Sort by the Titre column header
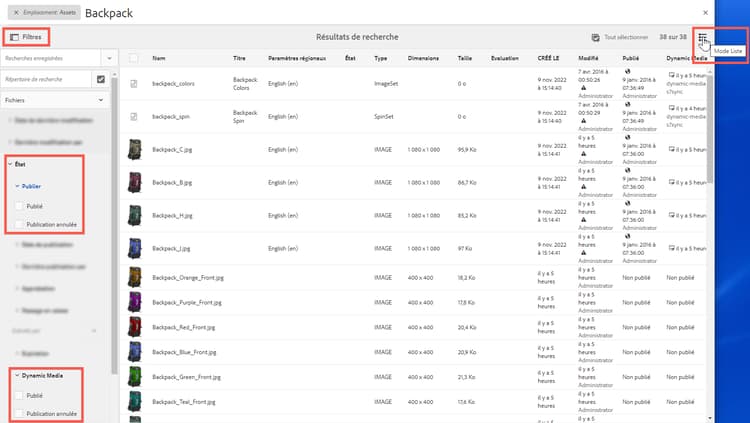Screen dimensions: 750x423 tap(239, 58)
